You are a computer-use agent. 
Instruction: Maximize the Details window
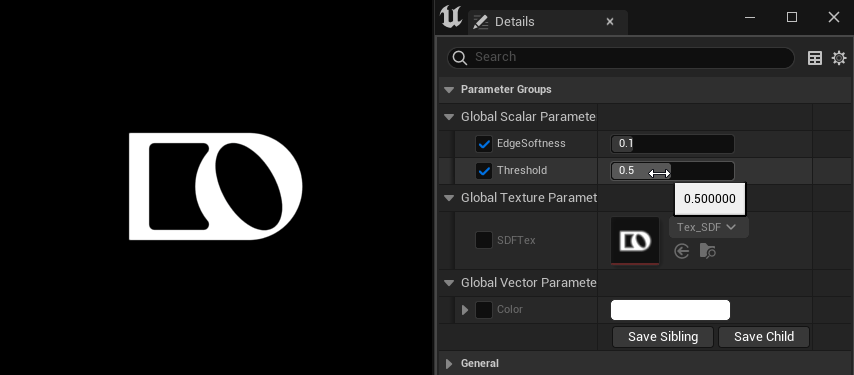[x=792, y=17]
